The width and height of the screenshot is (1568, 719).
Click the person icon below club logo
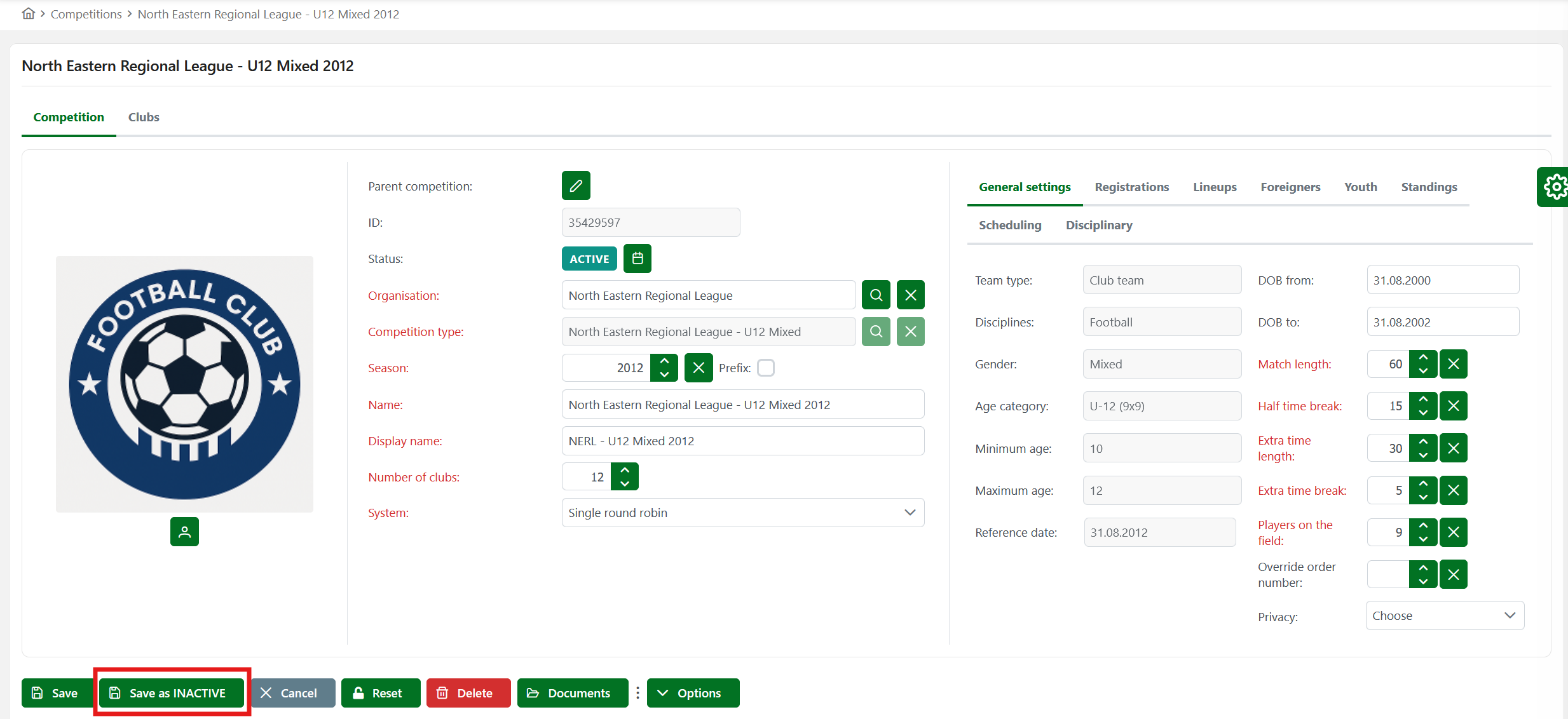point(184,532)
